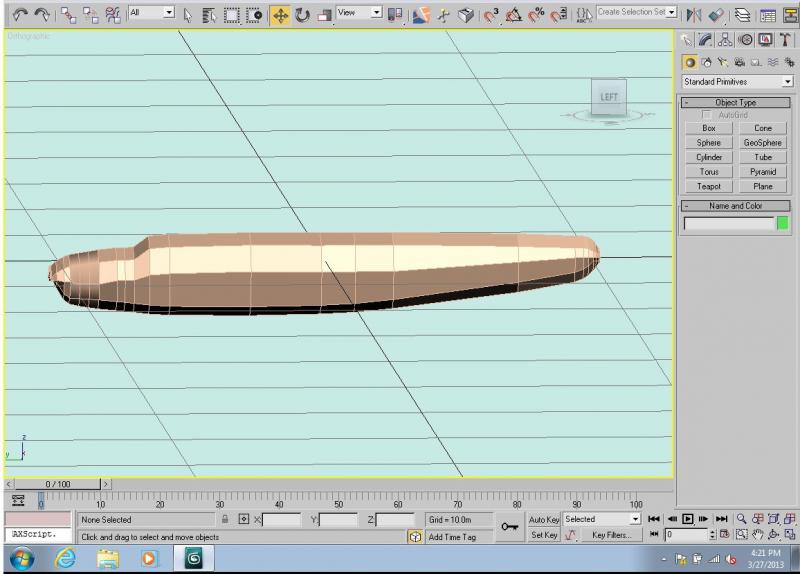Create a Teapot primitive

coord(709,186)
